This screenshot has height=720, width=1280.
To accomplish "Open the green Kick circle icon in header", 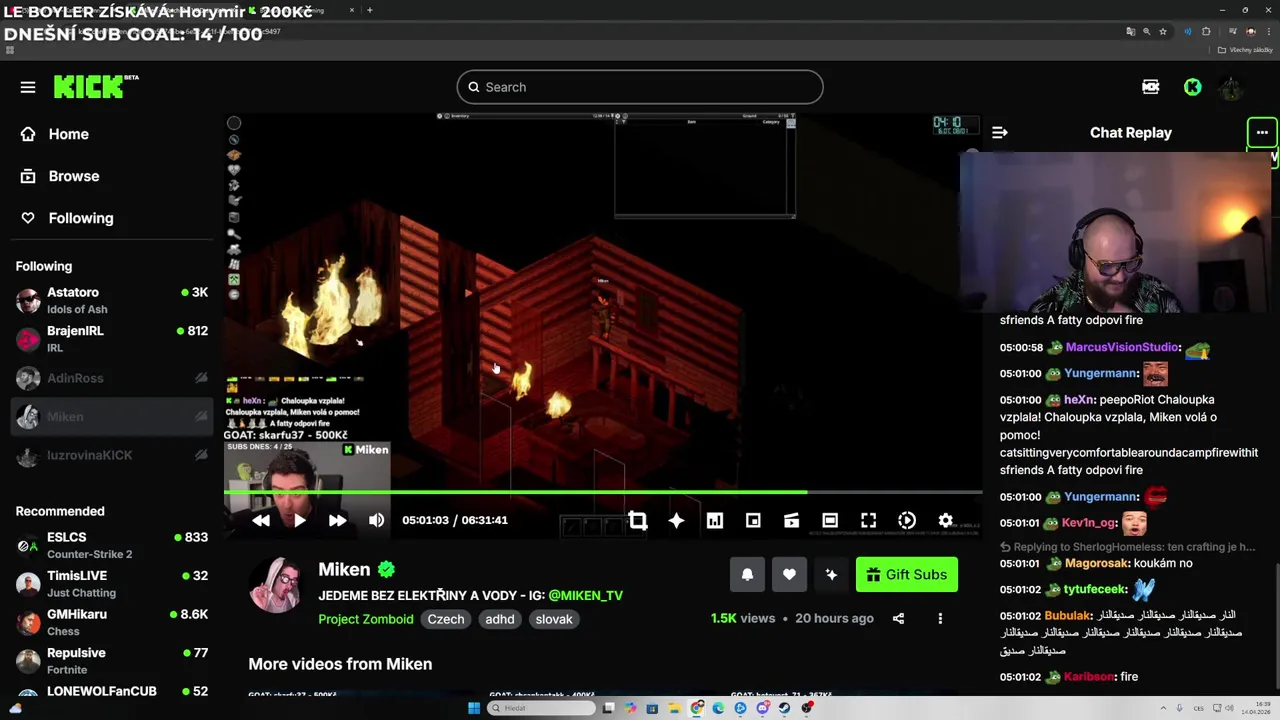I will 1192,87.
